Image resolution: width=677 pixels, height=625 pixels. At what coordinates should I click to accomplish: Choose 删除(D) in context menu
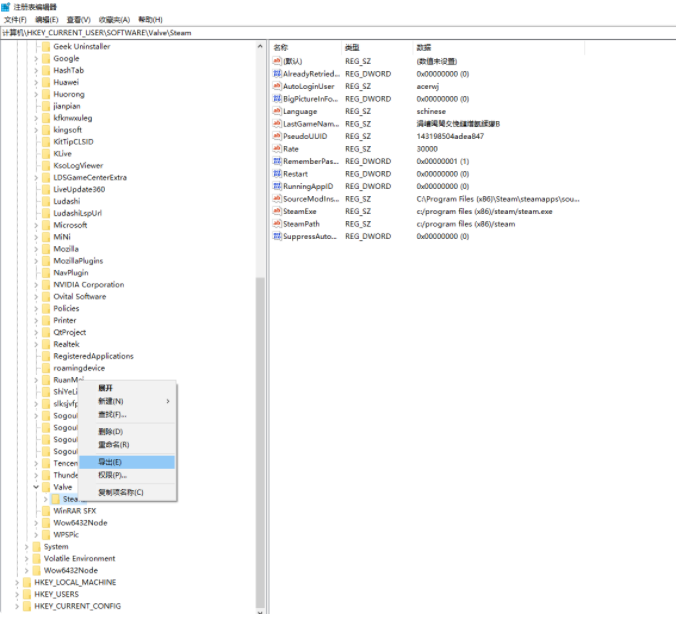[x=127, y=432]
